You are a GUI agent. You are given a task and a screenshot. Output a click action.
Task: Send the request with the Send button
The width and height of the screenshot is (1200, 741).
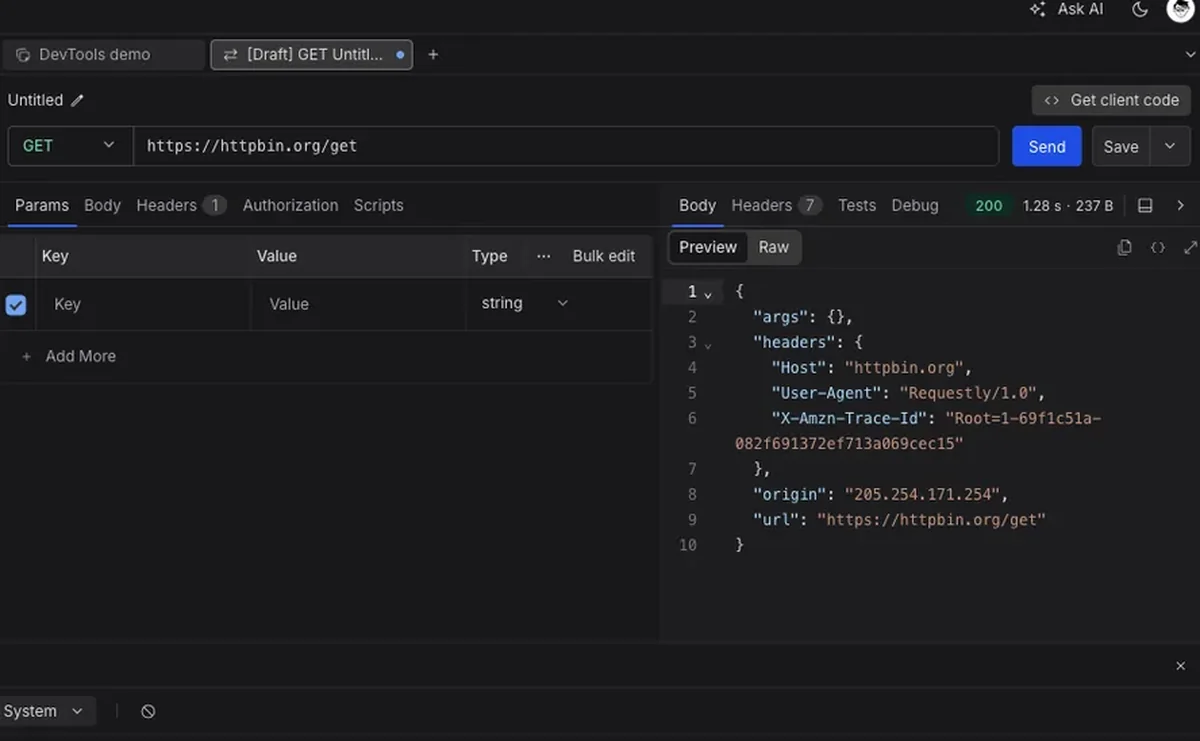pos(1047,146)
